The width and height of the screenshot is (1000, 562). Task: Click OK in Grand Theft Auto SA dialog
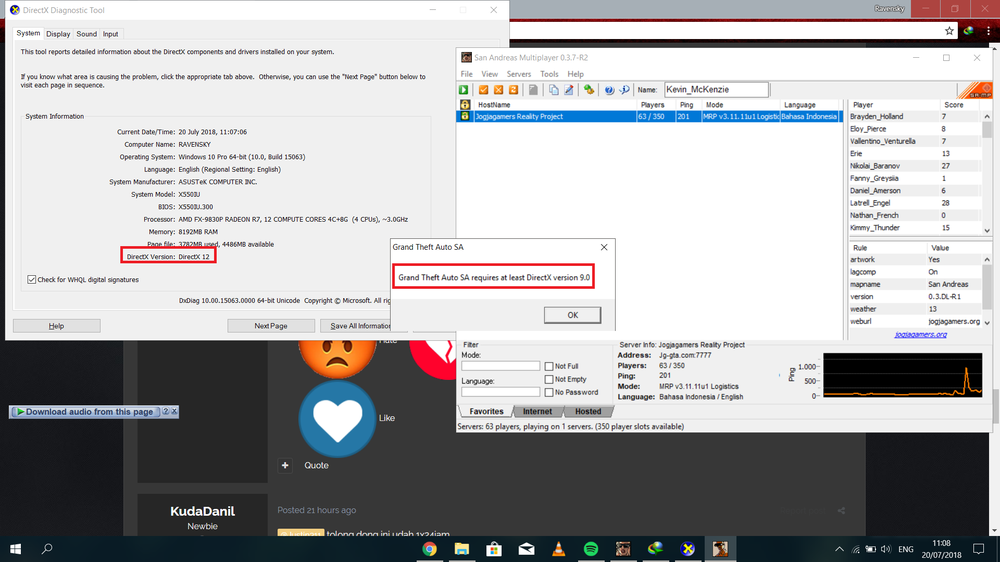(572, 315)
